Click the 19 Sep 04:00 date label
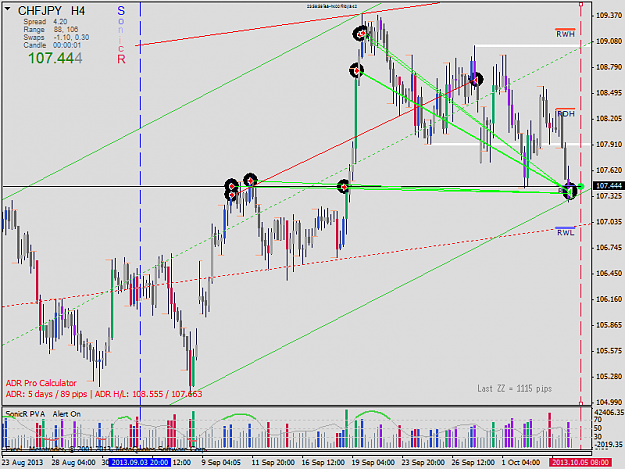The image size is (625, 469). coord(373,463)
